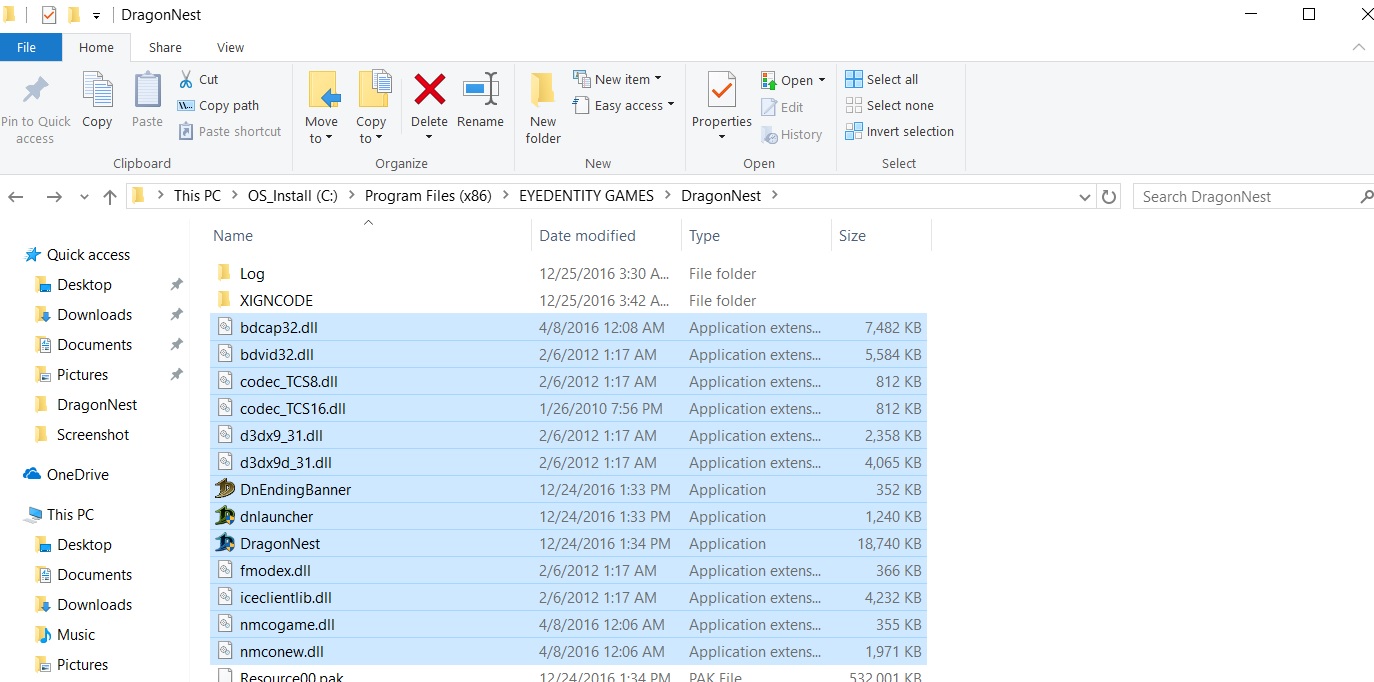Click the Search DragonNest field
The image size is (1374, 682).
[x=1253, y=196]
